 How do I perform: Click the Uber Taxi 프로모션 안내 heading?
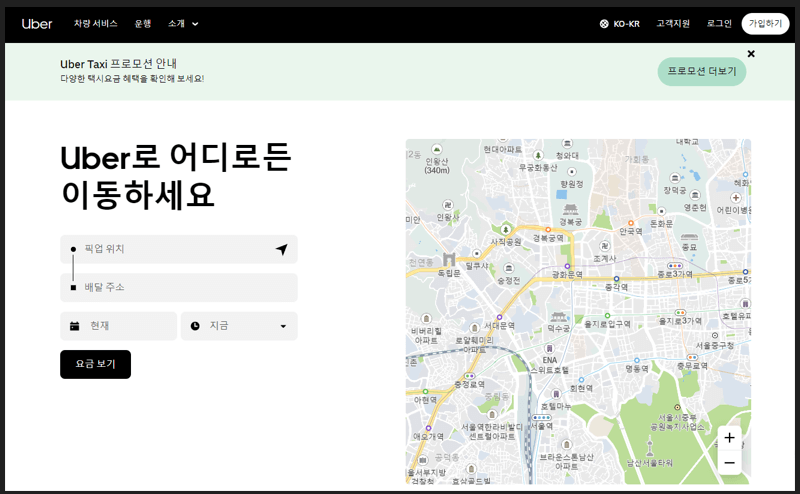tap(118, 64)
